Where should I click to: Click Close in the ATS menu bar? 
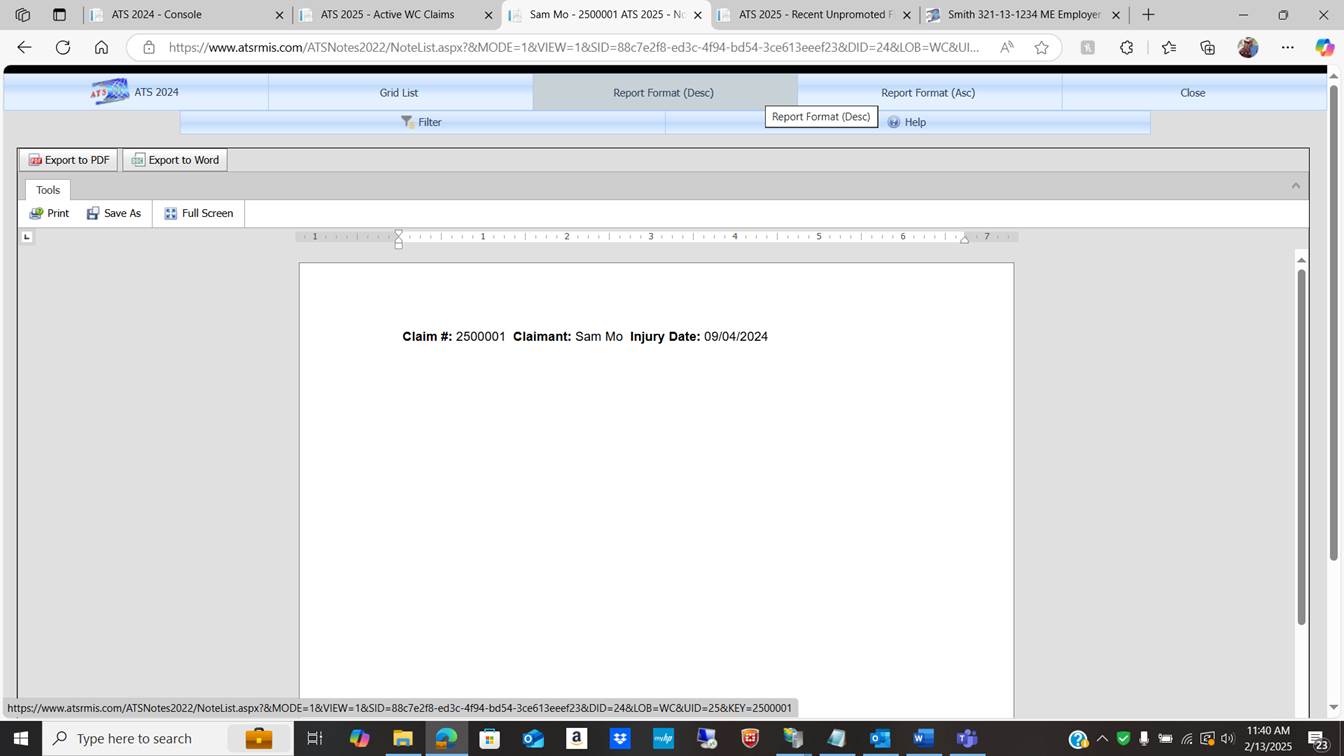click(1192, 93)
